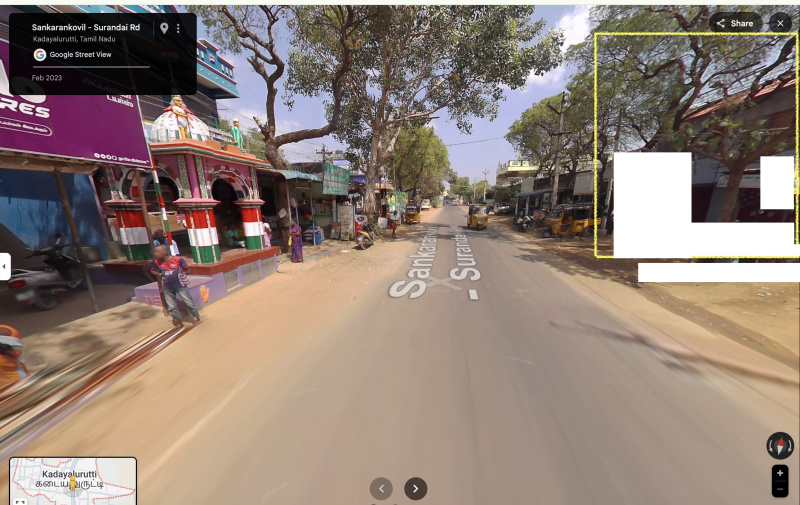Collapse the side panel using left-edge arrow
The height and width of the screenshot is (505, 800).
coord(4,266)
